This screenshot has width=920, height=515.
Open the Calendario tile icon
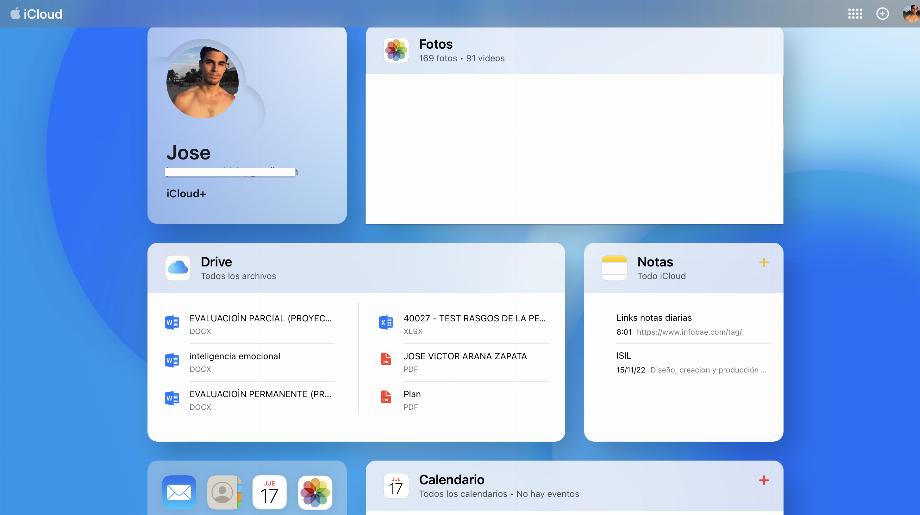[396, 486]
